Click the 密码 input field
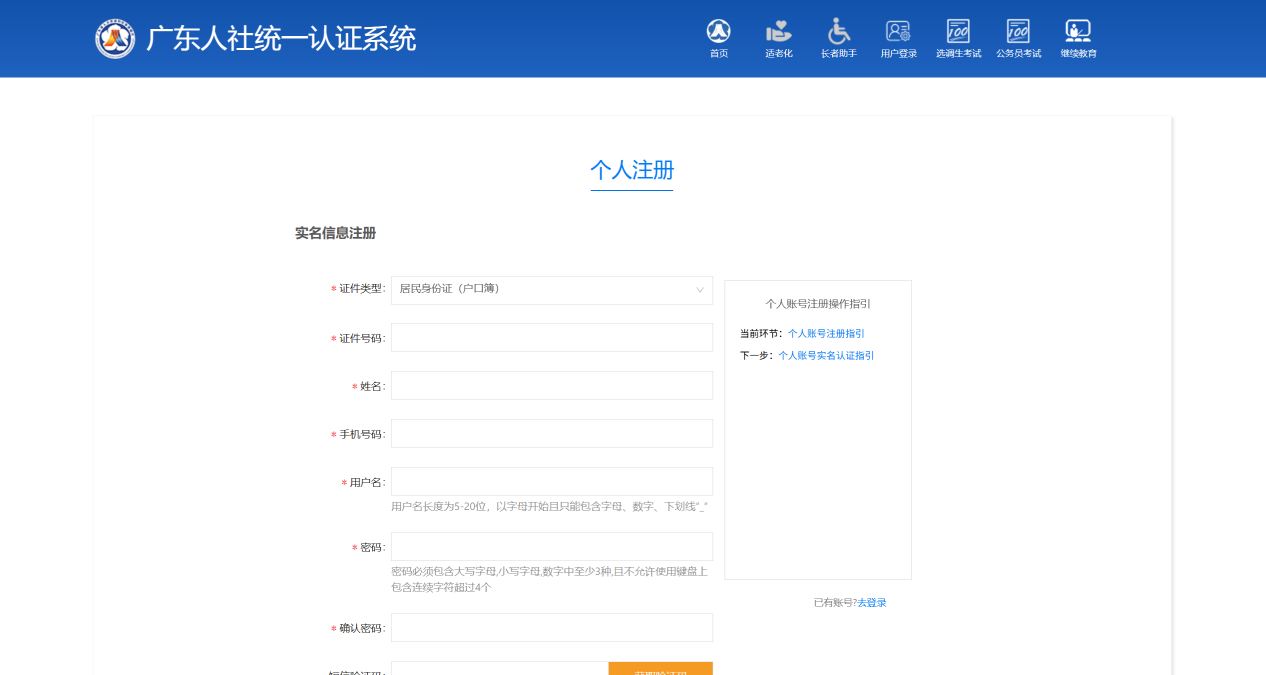The height and width of the screenshot is (675, 1266). 552,547
